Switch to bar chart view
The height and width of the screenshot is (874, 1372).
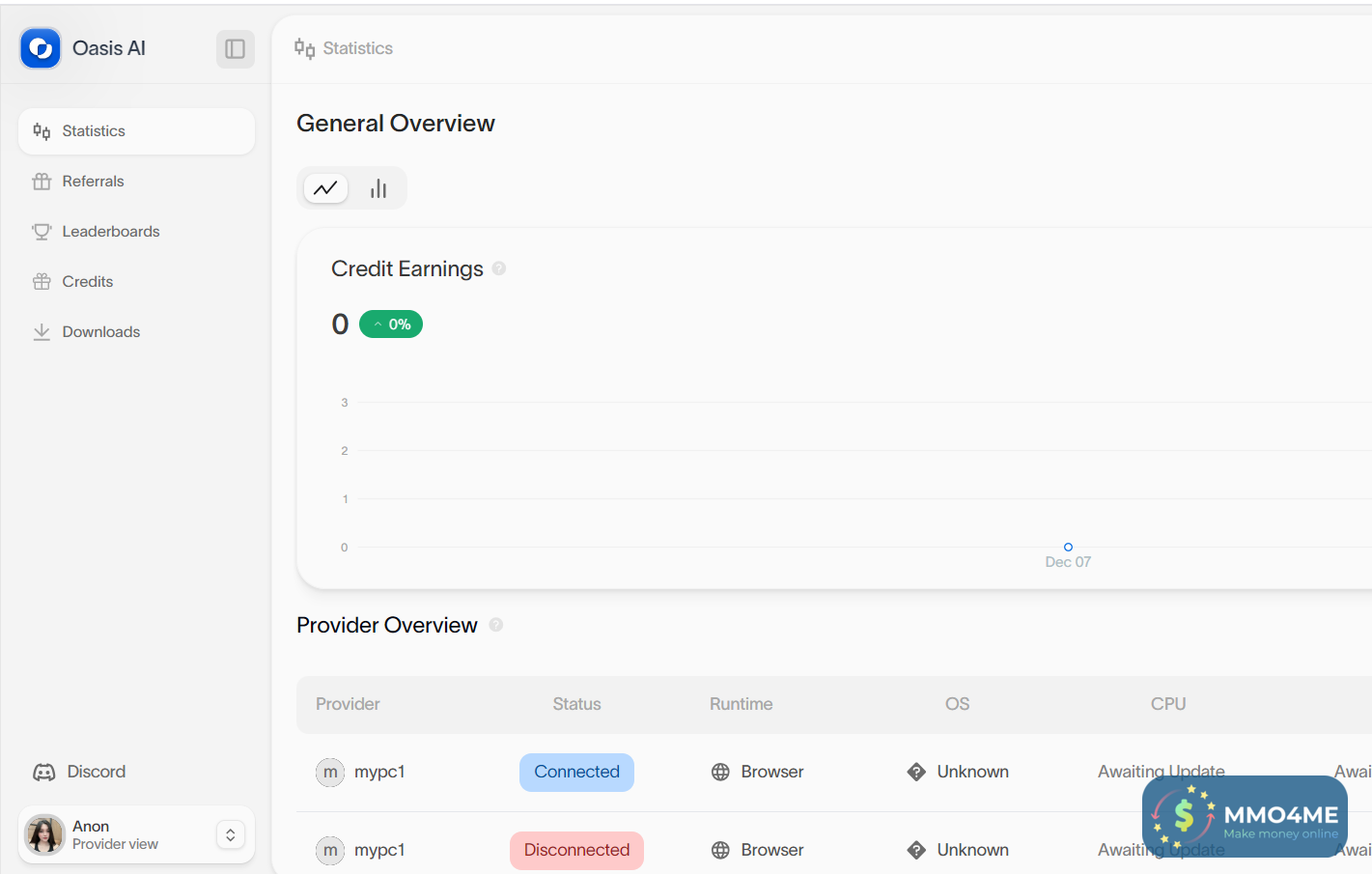point(378,188)
